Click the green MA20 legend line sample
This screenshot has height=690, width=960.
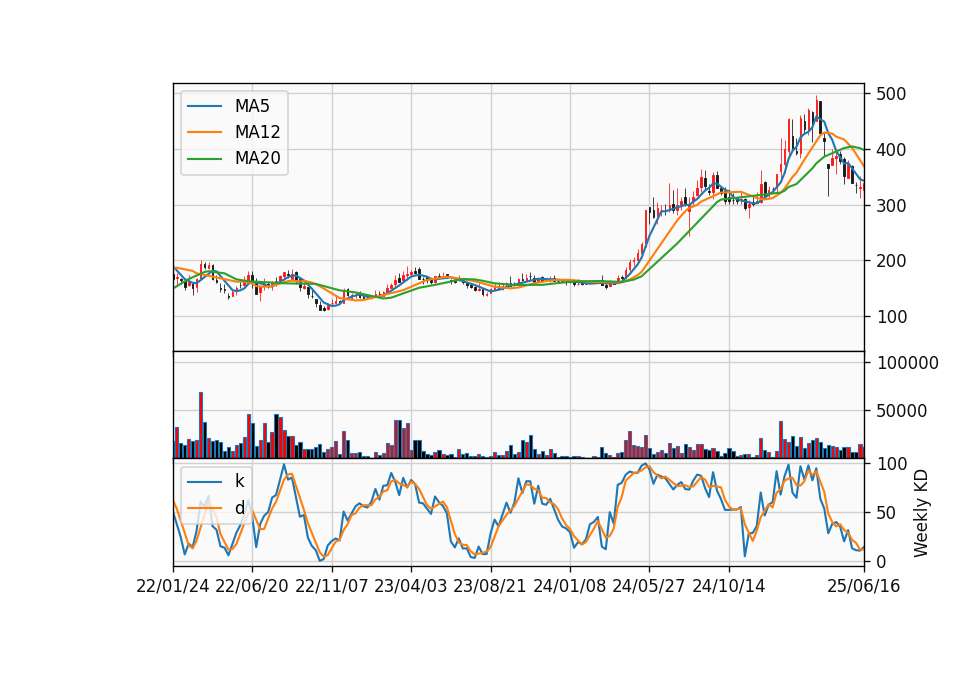(204, 159)
